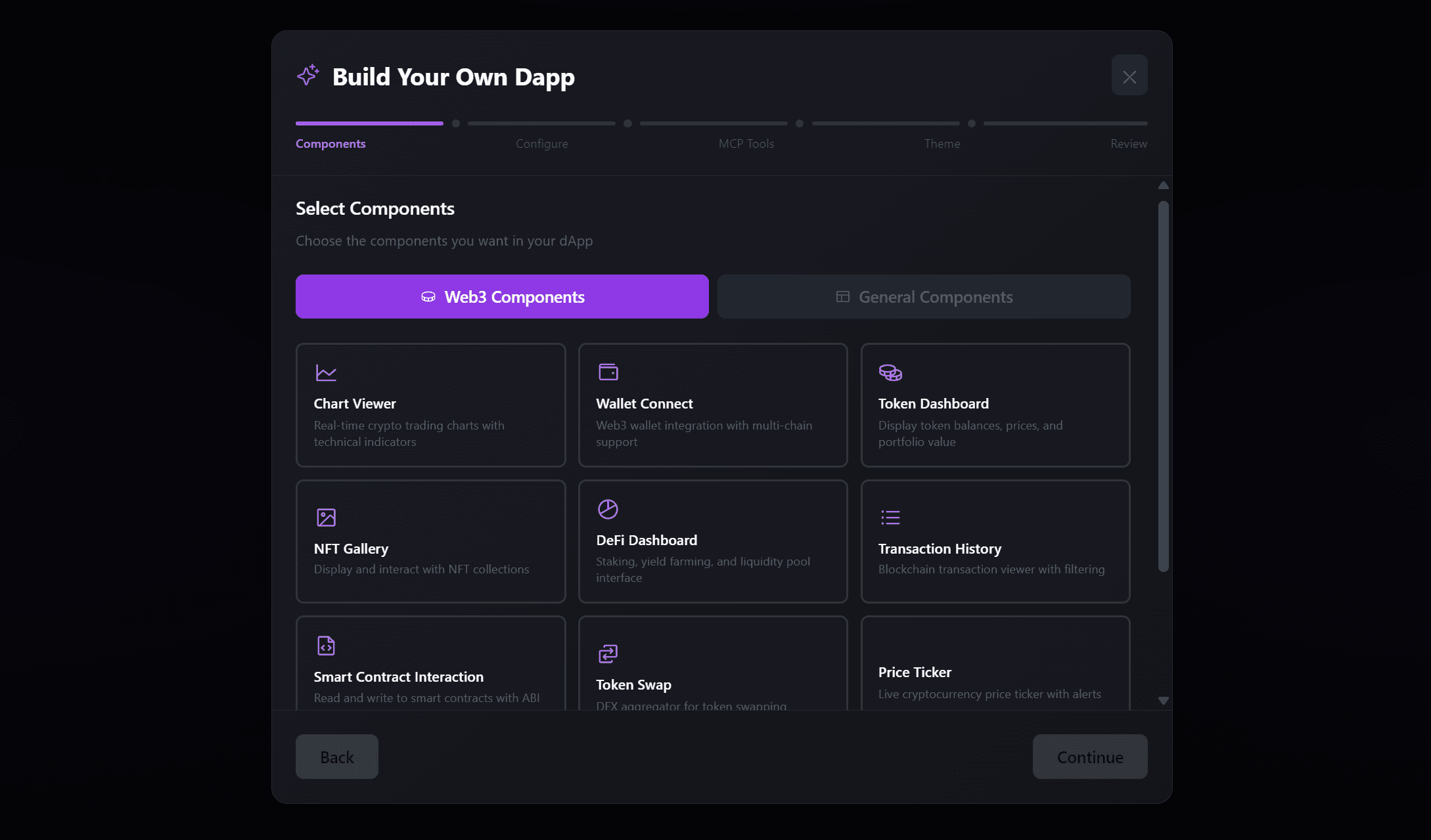Select the Web3 Components tab

(502, 297)
